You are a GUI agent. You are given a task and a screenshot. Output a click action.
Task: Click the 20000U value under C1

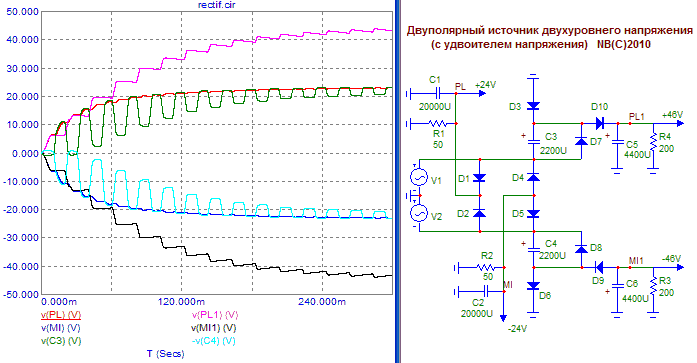(435, 107)
